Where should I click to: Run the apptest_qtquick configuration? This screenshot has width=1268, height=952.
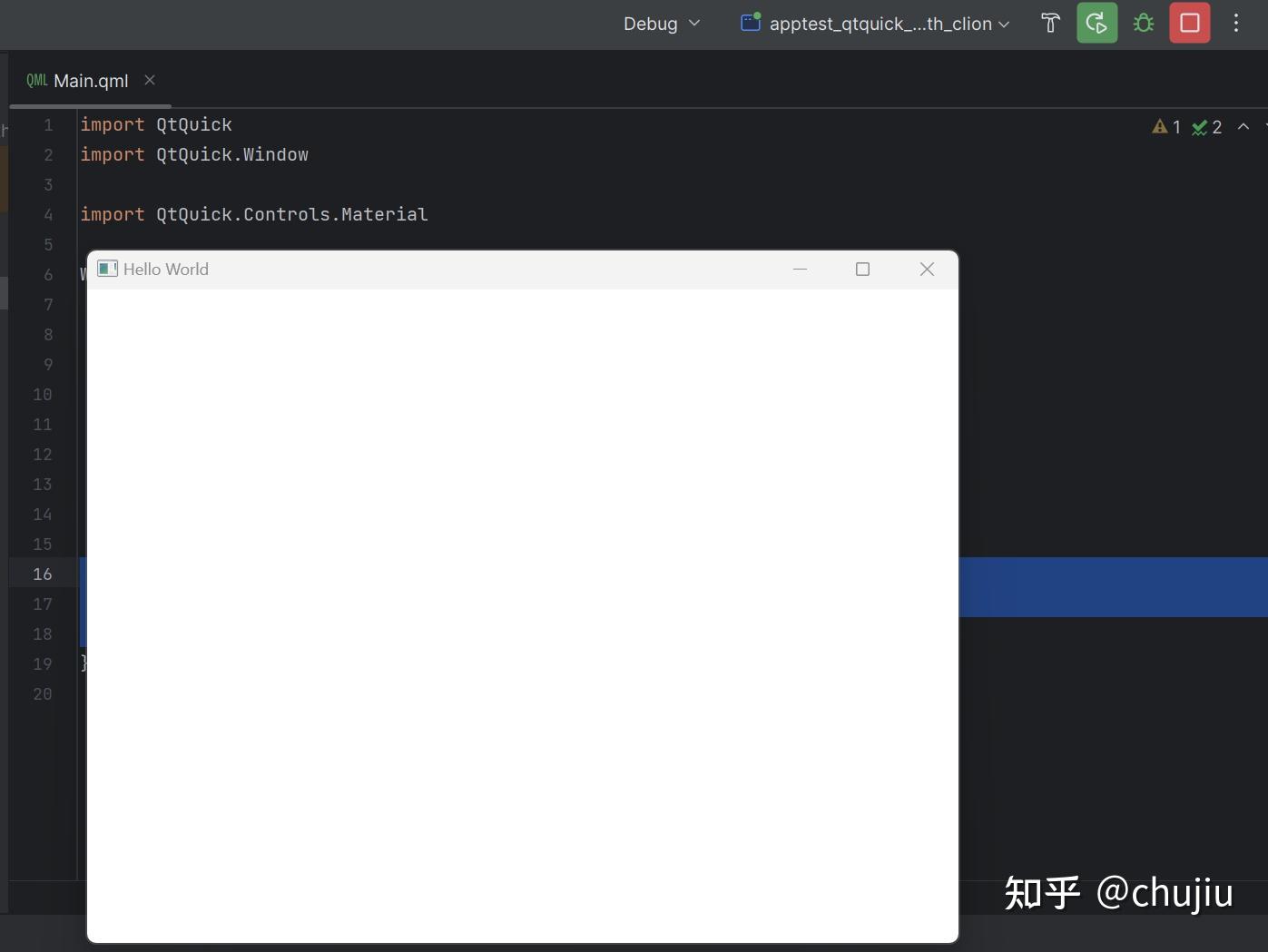tap(1096, 23)
